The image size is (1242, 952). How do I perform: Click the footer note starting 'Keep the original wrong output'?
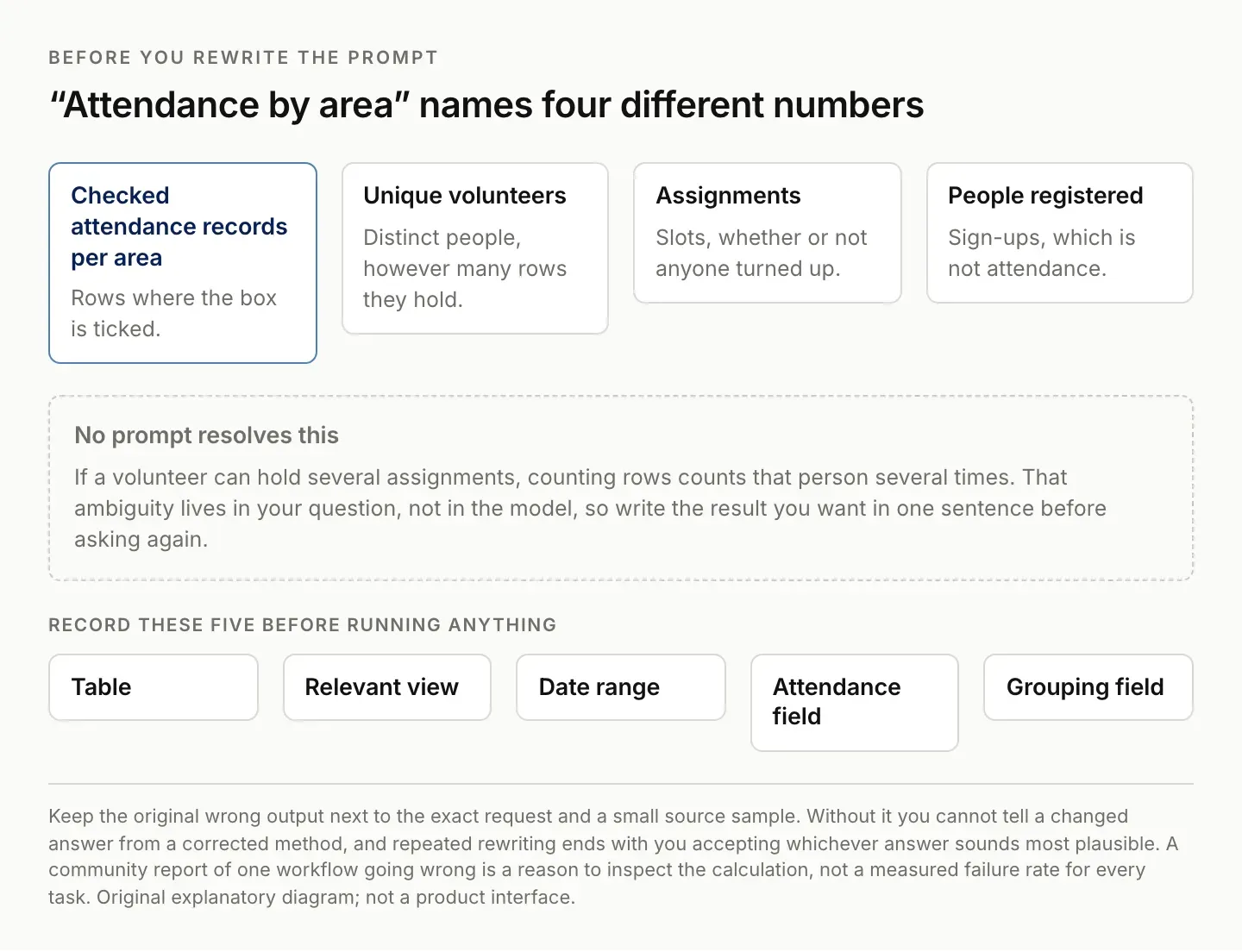[x=613, y=856]
